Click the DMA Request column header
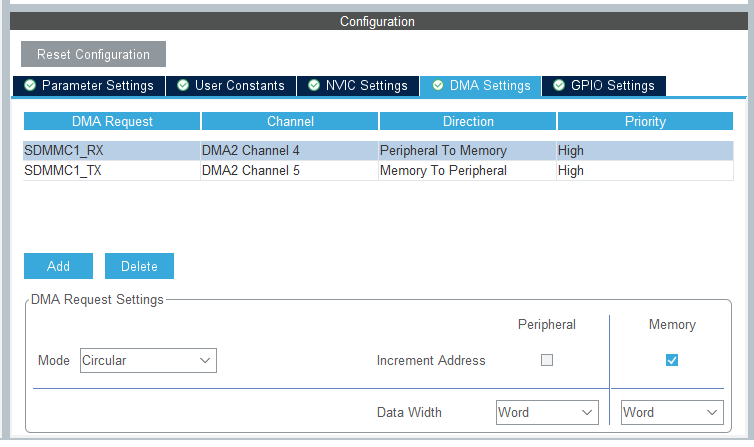 [x=112, y=121]
